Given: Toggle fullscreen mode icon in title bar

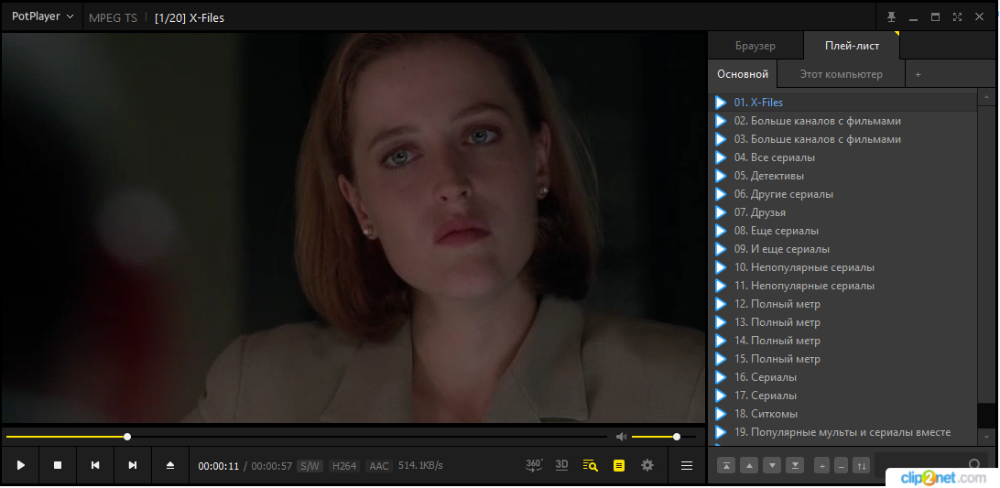Looking at the screenshot, I should (x=957, y=17).
